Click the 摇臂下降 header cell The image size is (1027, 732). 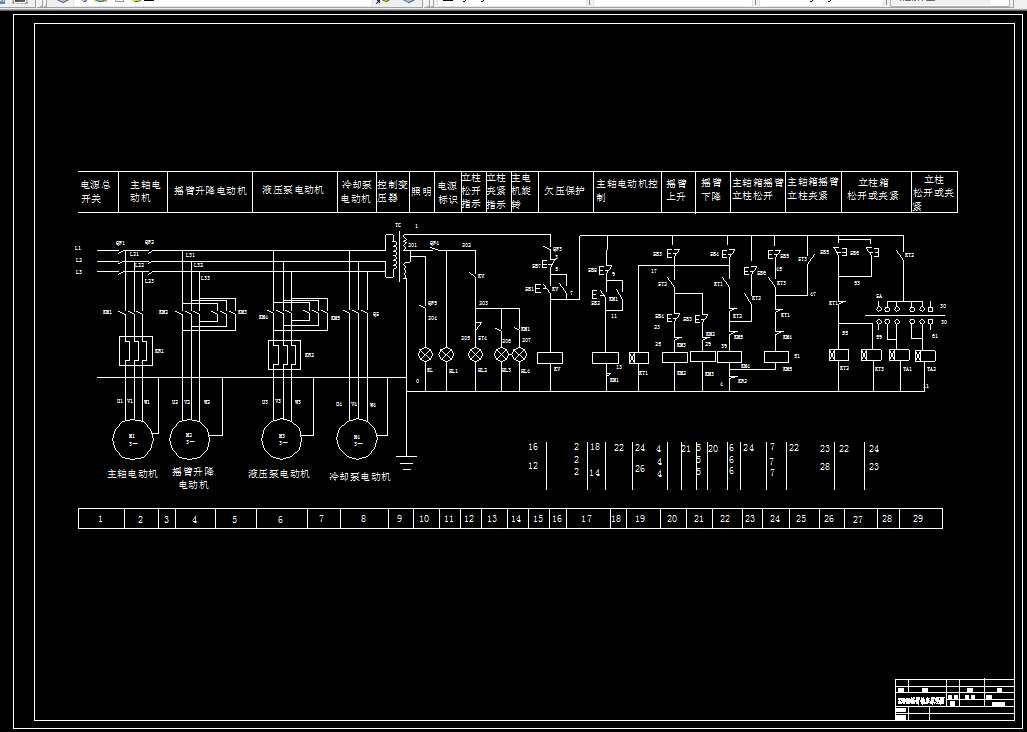[x=712, y=192]
